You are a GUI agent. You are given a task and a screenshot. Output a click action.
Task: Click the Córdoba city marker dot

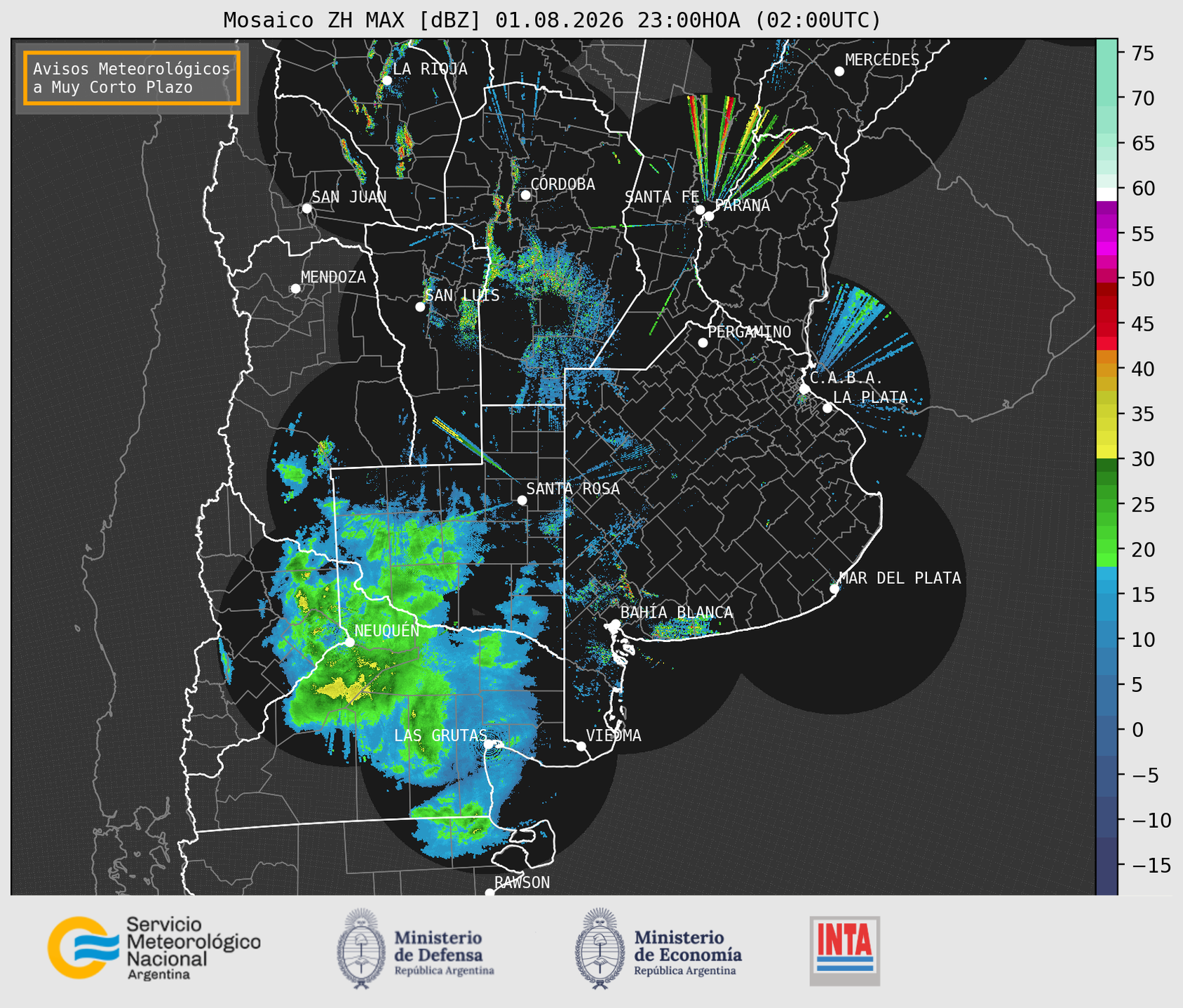525,195
